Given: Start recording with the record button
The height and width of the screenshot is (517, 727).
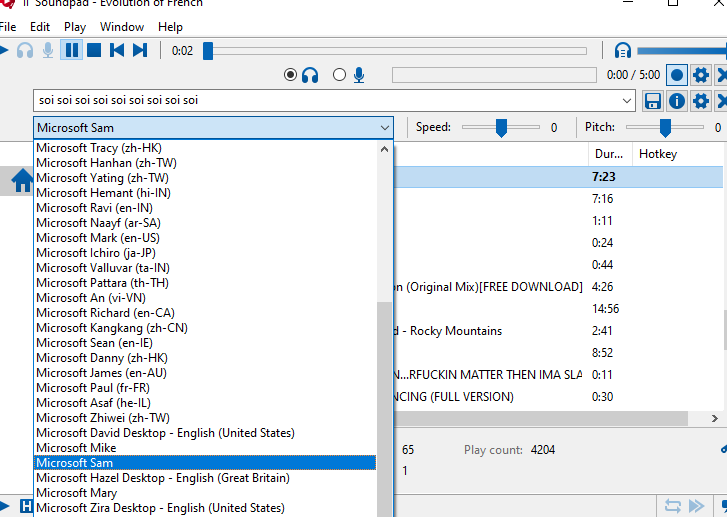Looking at the screenshot, I should 676,75.
